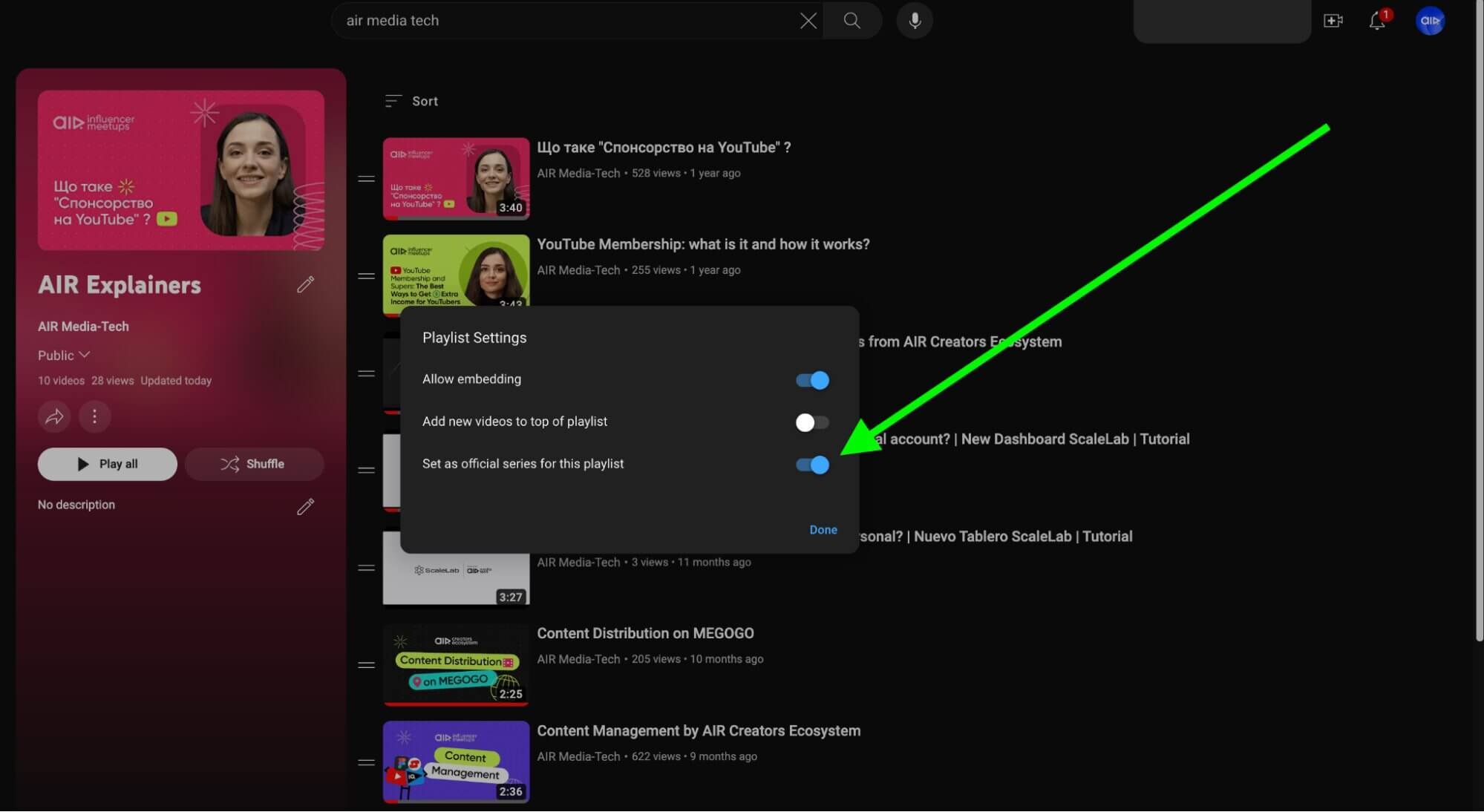
Task: Click AIR Media-Tech channel under Content Management video
Action: pos(578,756)
